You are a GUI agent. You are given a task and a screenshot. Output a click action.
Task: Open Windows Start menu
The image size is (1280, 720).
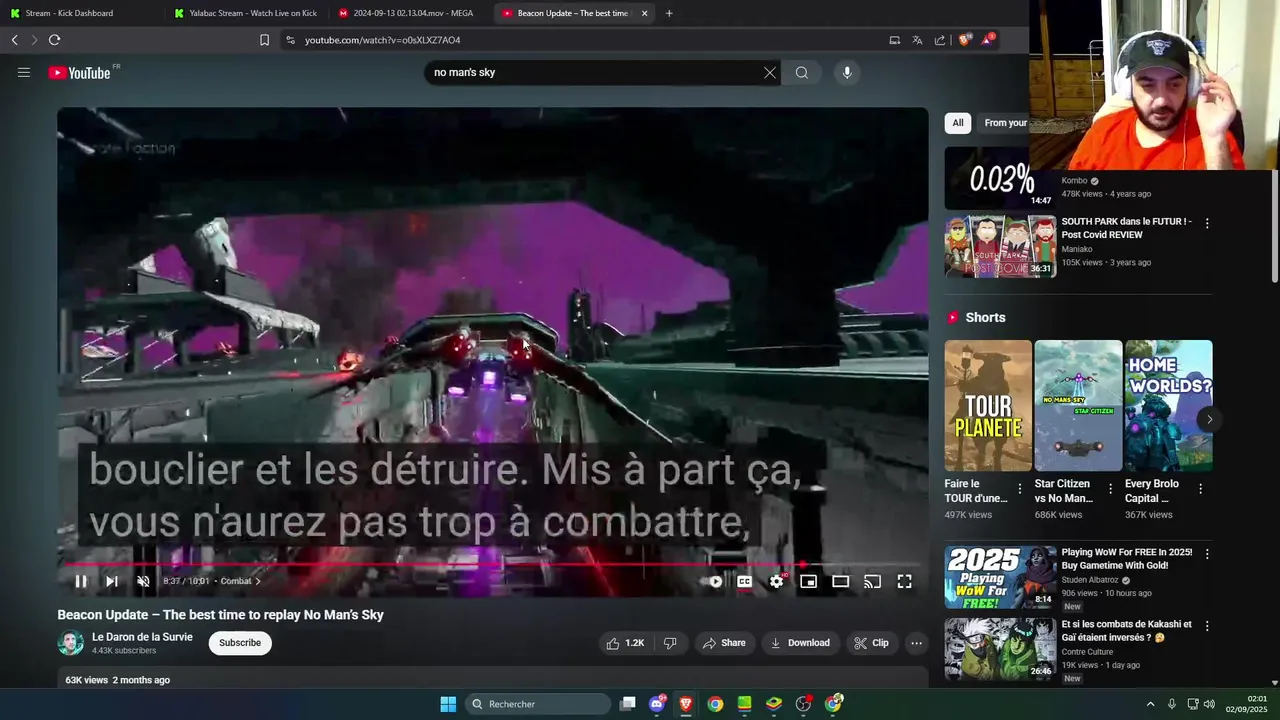pos(448,704)
